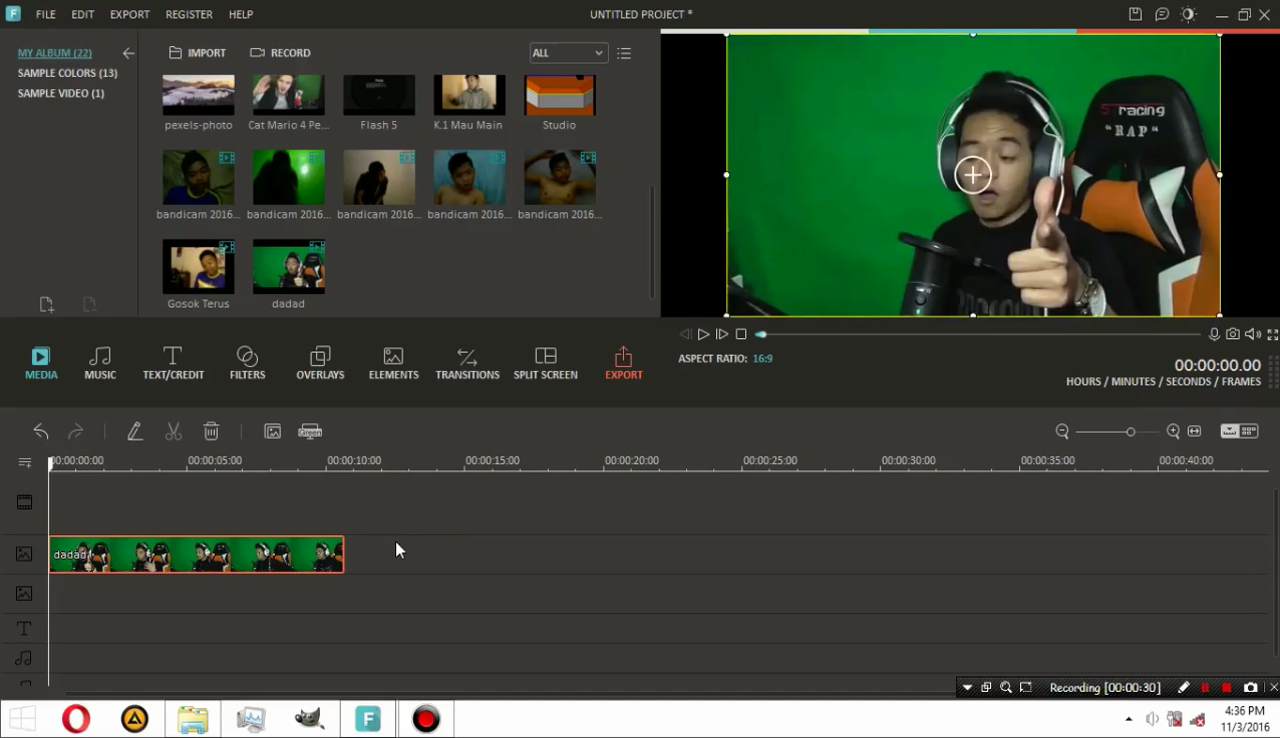Click the scissors split icon

(x=173, y=432)
